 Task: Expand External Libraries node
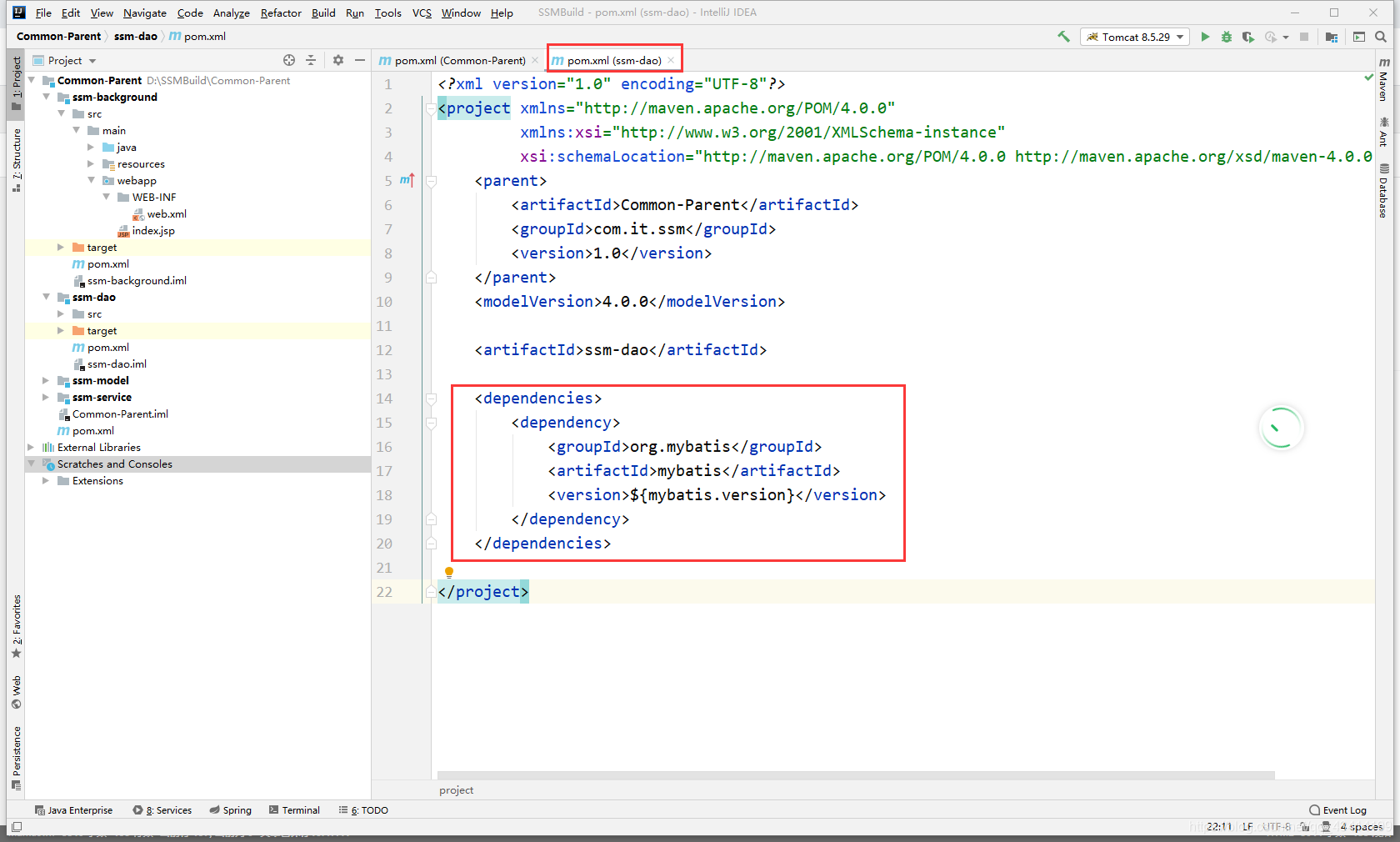(31, 447)
